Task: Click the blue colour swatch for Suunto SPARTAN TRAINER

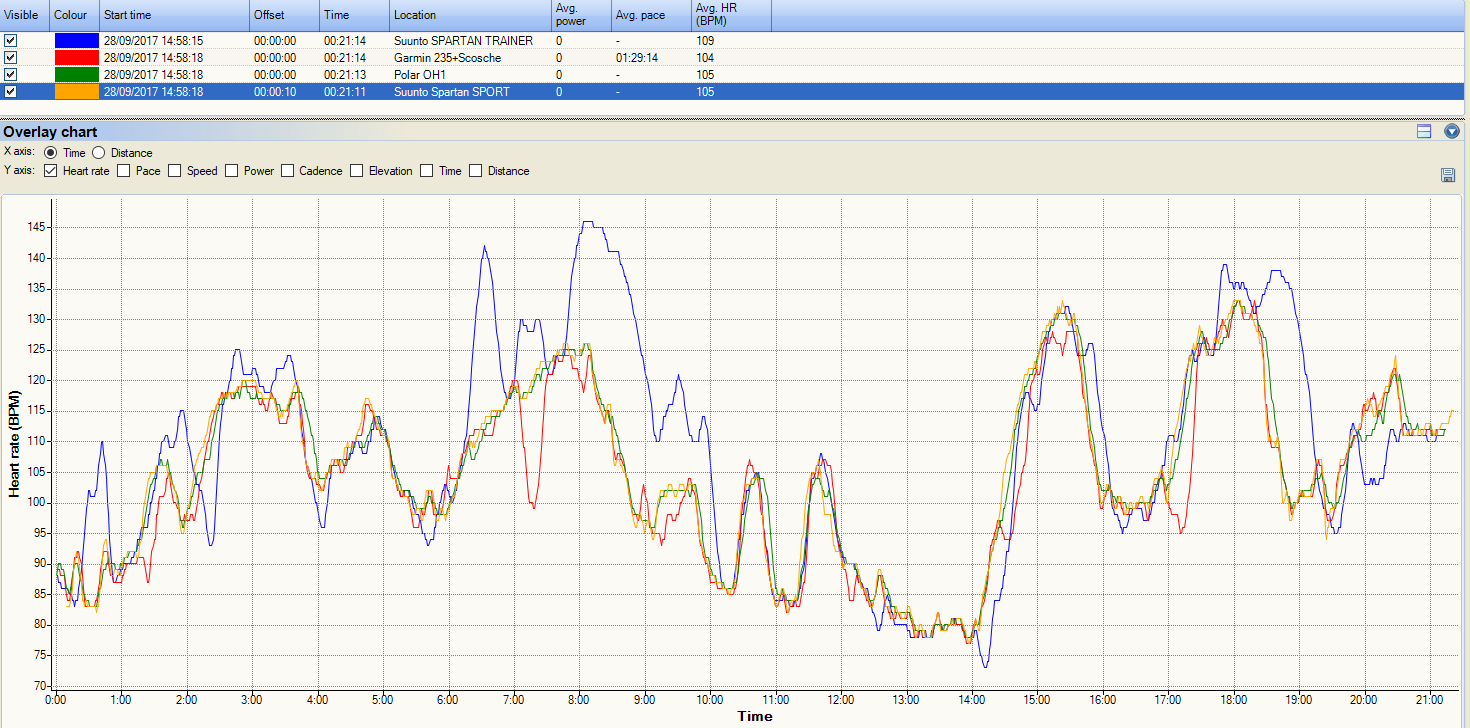Action: pos(76,41)
